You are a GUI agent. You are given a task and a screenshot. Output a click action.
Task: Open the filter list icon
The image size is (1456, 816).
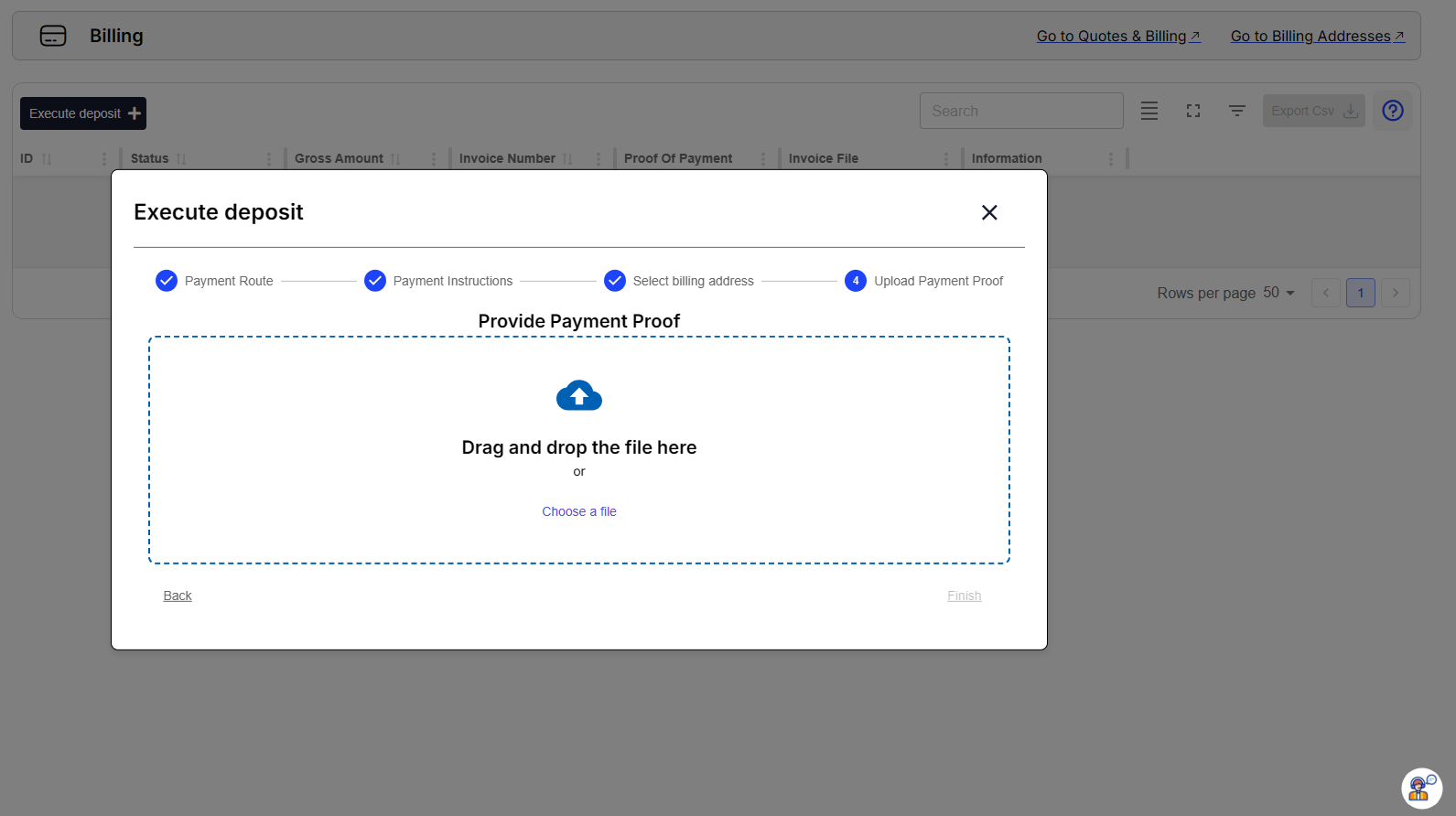[1236, 111]
